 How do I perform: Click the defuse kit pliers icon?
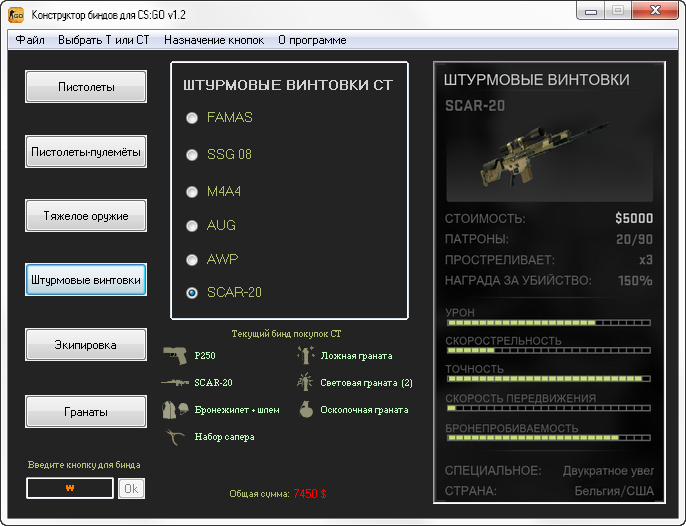[175, 437]
